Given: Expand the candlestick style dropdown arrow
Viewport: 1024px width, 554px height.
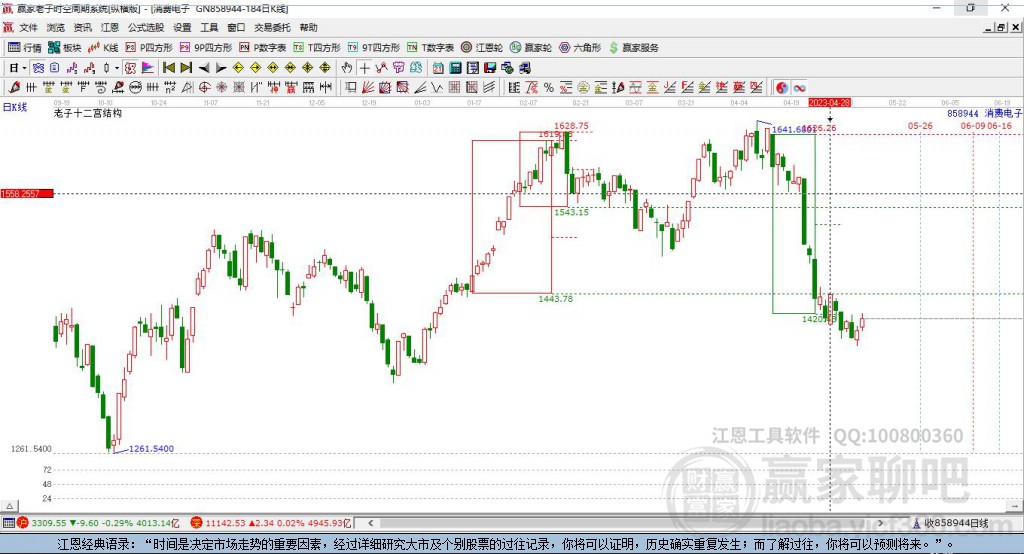Looking at the screenshot, I should coord(116,68).
